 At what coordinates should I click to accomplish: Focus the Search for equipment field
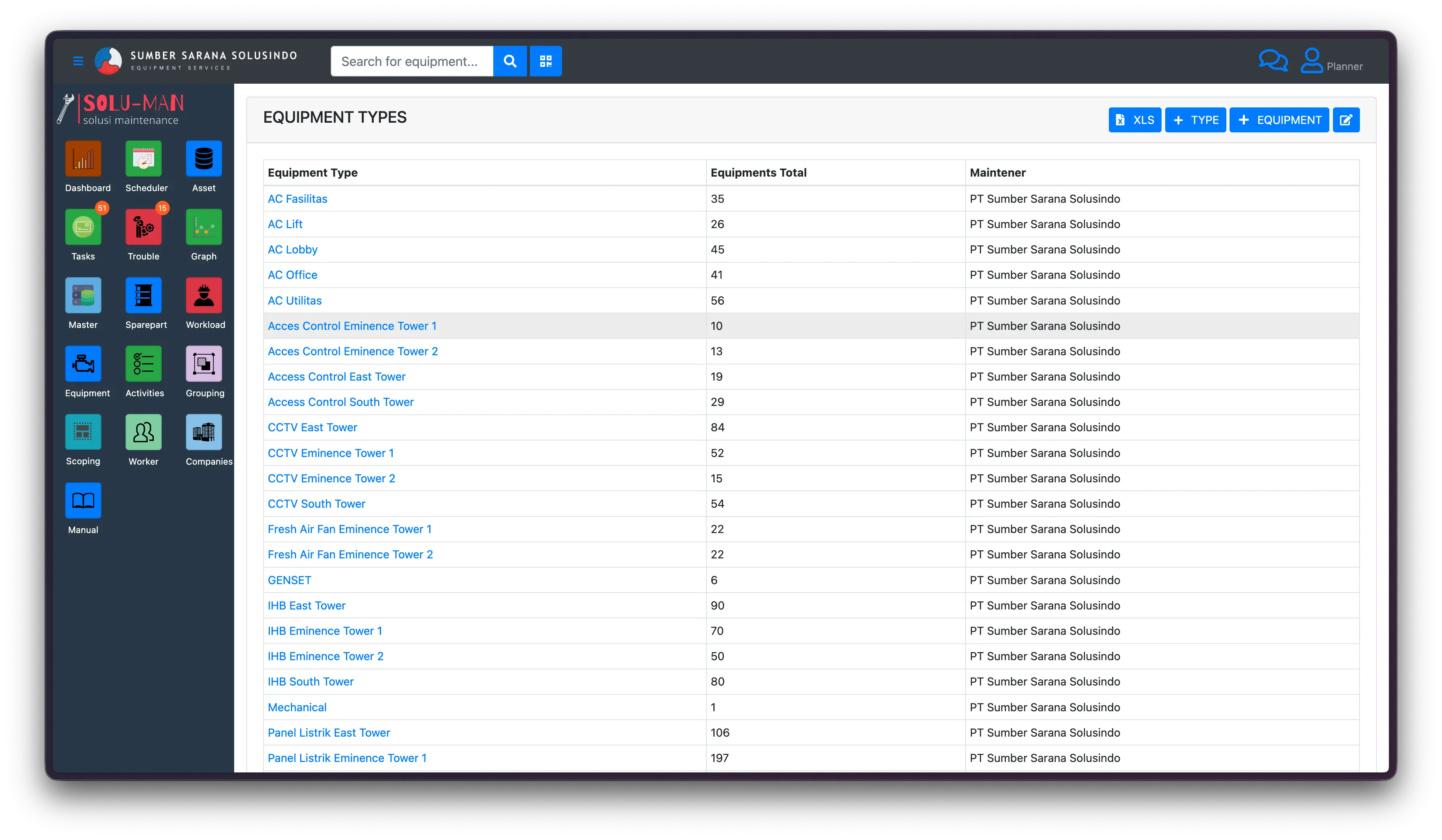point(412,61)
